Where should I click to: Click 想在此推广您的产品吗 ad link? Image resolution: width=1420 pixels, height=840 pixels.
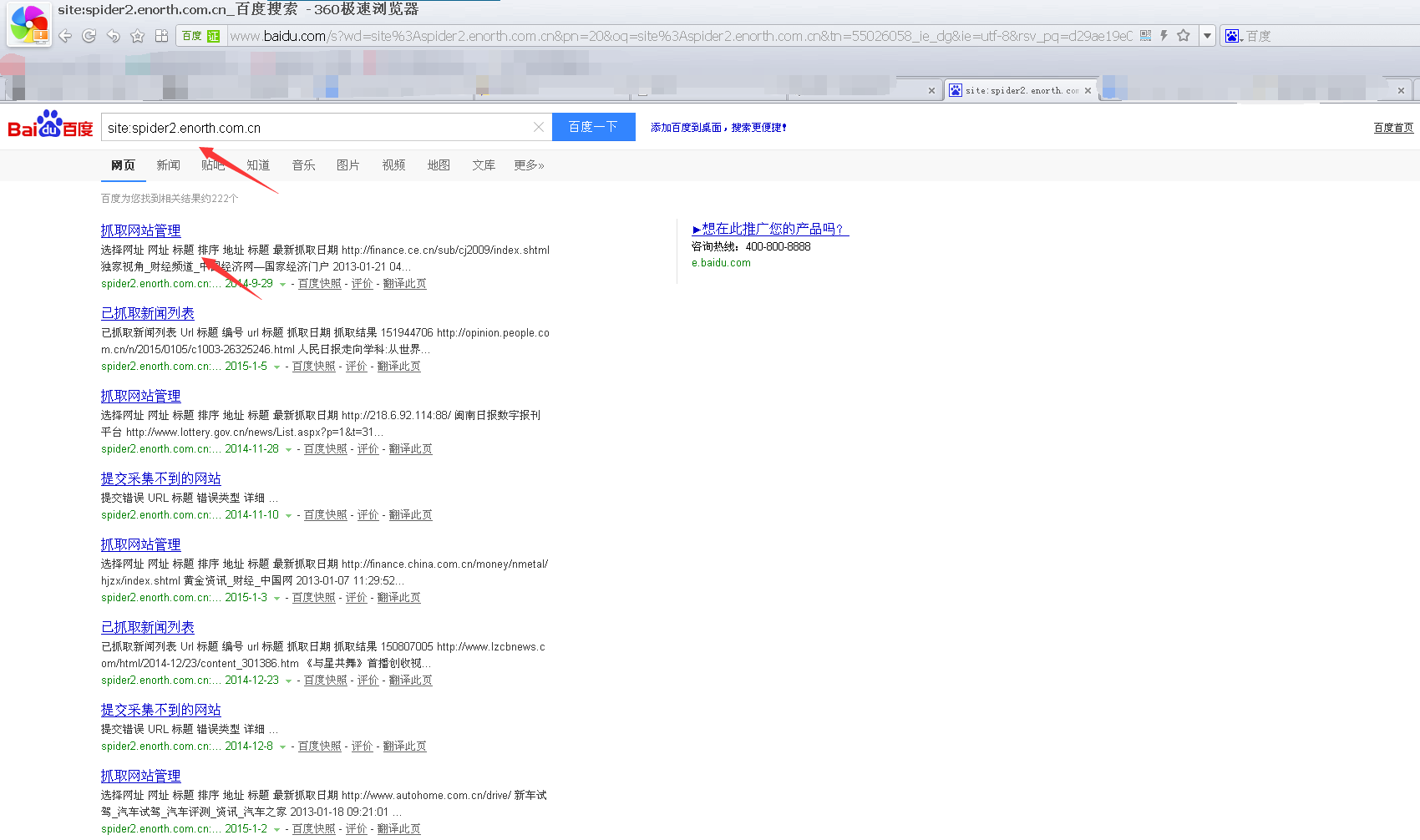pyautogui.click(x=770, y=229)
